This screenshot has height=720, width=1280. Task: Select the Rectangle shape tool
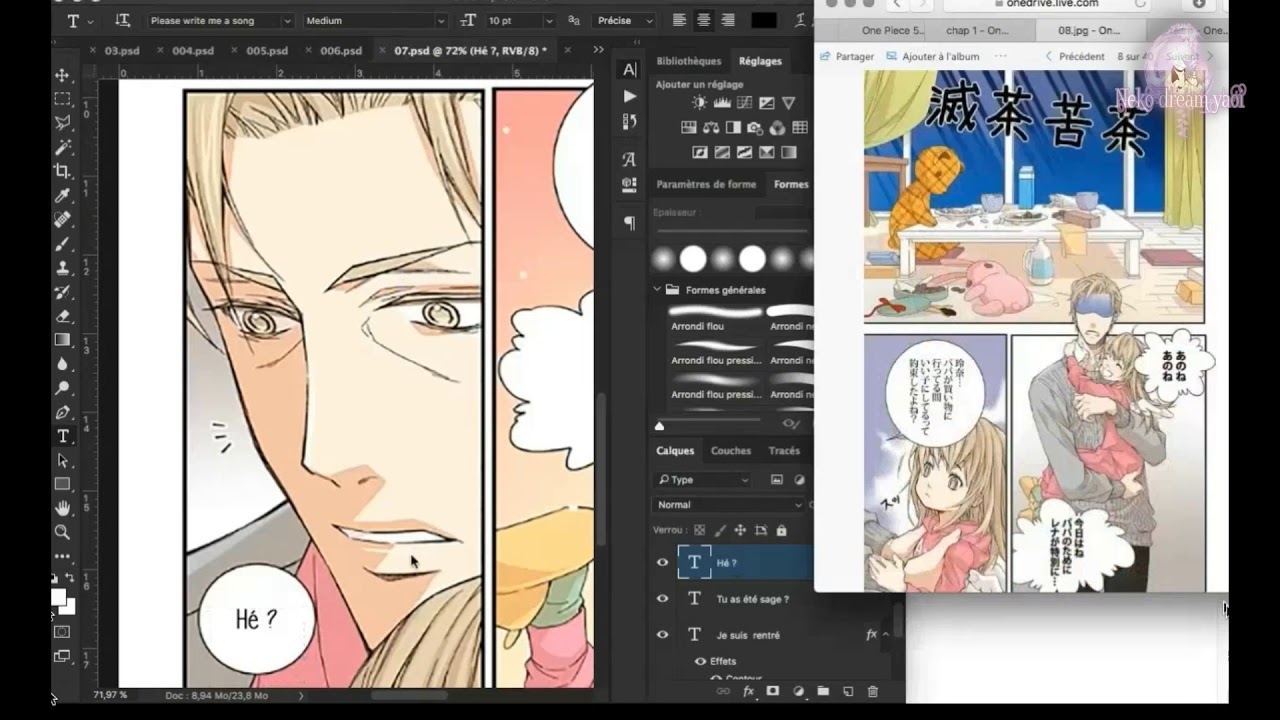[62, 484]
